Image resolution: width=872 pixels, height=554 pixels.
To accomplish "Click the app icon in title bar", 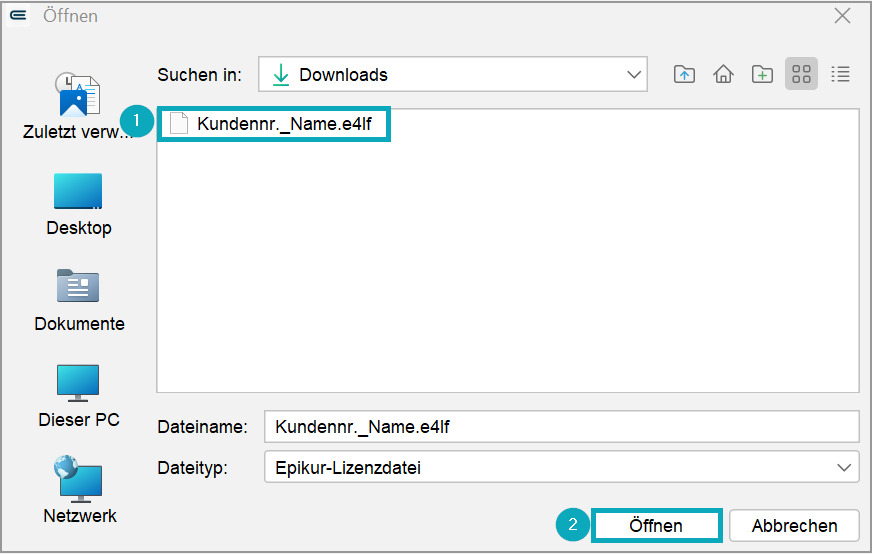I will [18, 15].
